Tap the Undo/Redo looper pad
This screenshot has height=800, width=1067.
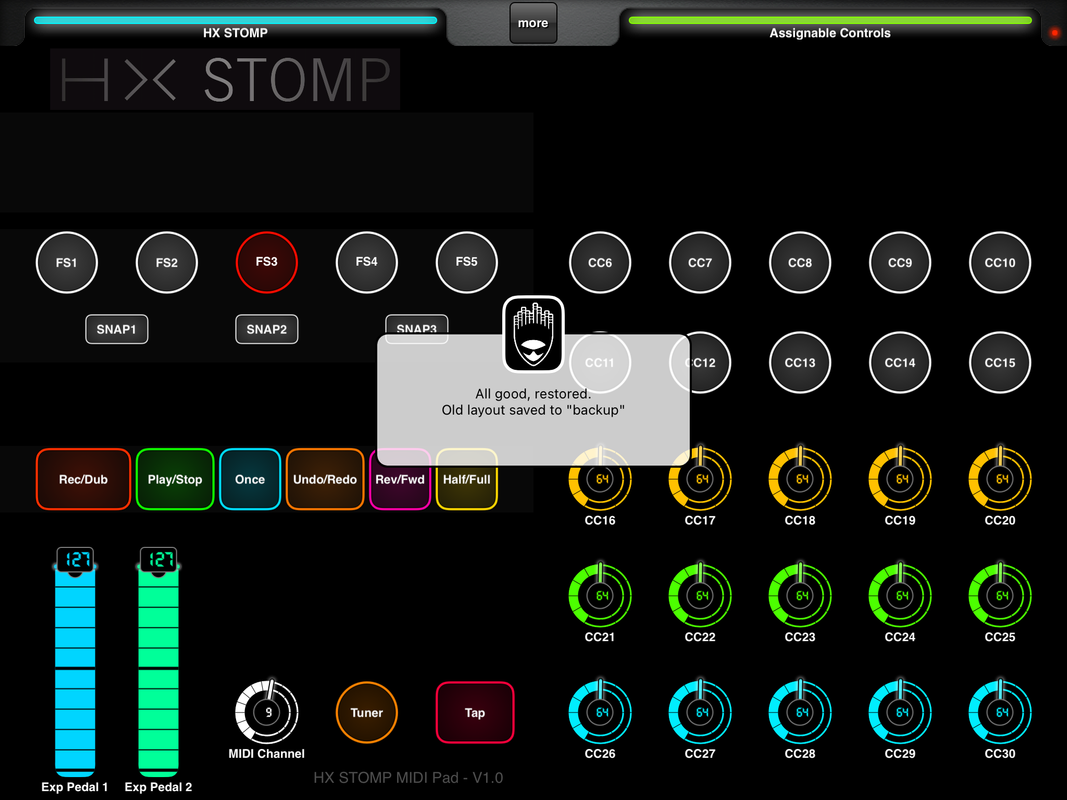325,479
